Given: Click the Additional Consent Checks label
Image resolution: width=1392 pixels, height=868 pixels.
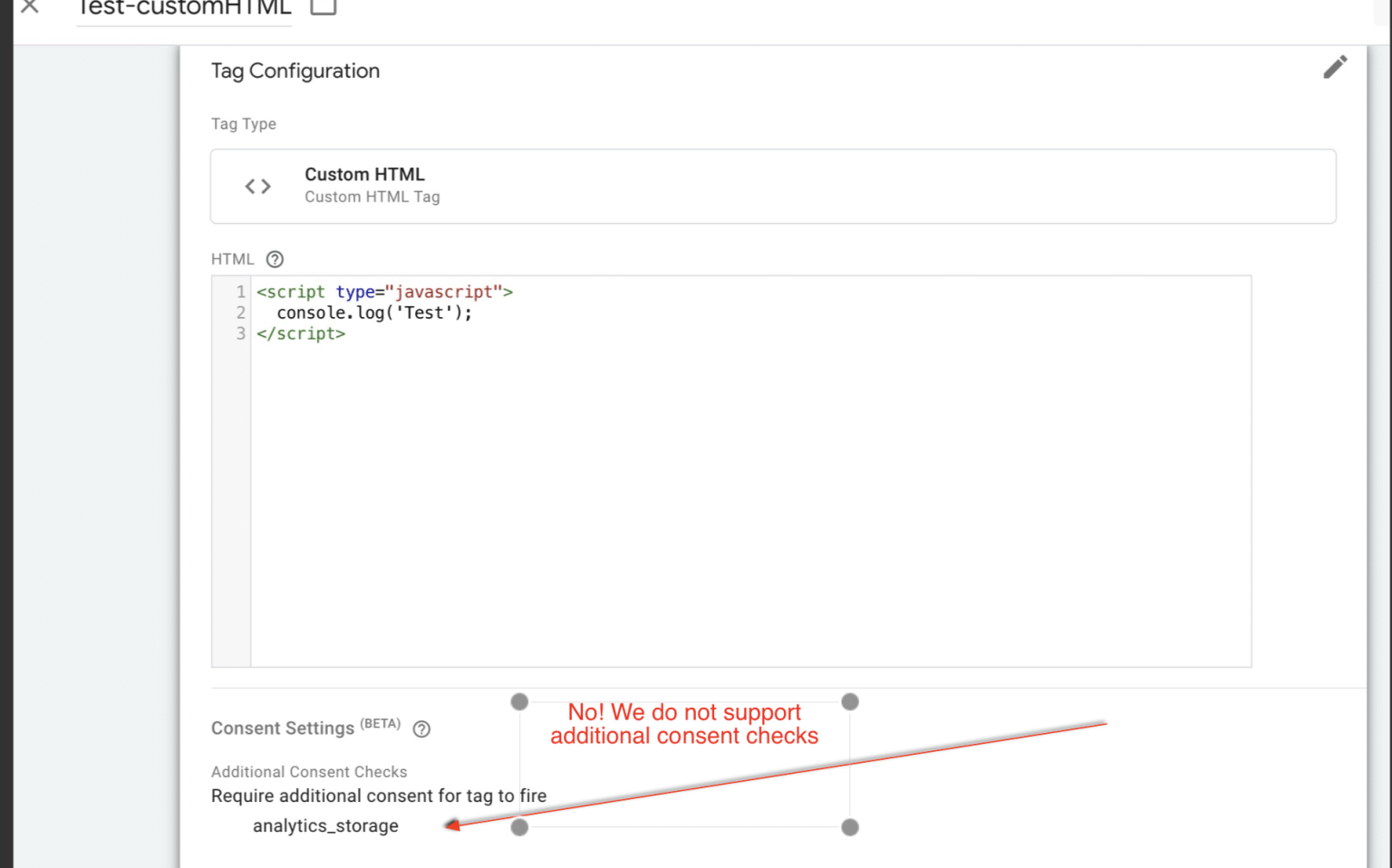Looking at the screenshot, I should point(309,772).
